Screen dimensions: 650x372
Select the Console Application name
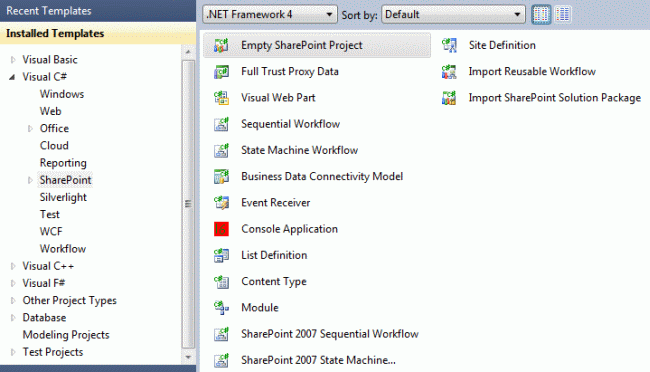pos(289,229)
